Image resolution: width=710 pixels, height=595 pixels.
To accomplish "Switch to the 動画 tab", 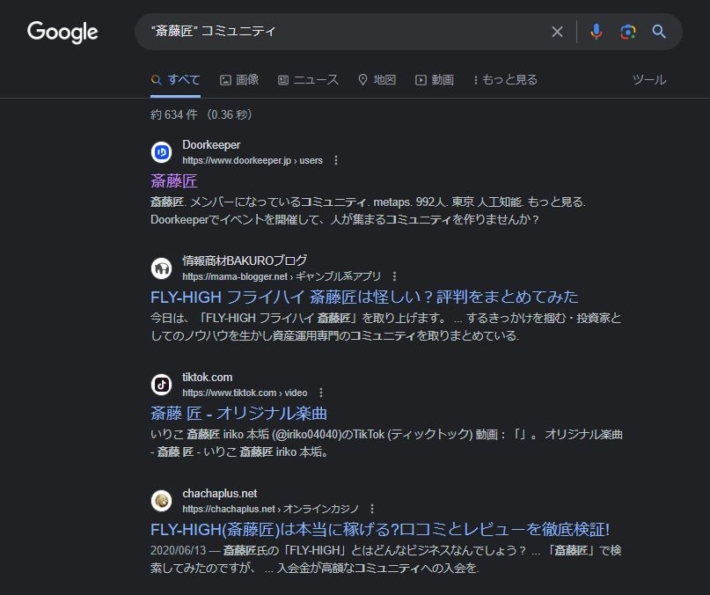I will click(434, 80).
